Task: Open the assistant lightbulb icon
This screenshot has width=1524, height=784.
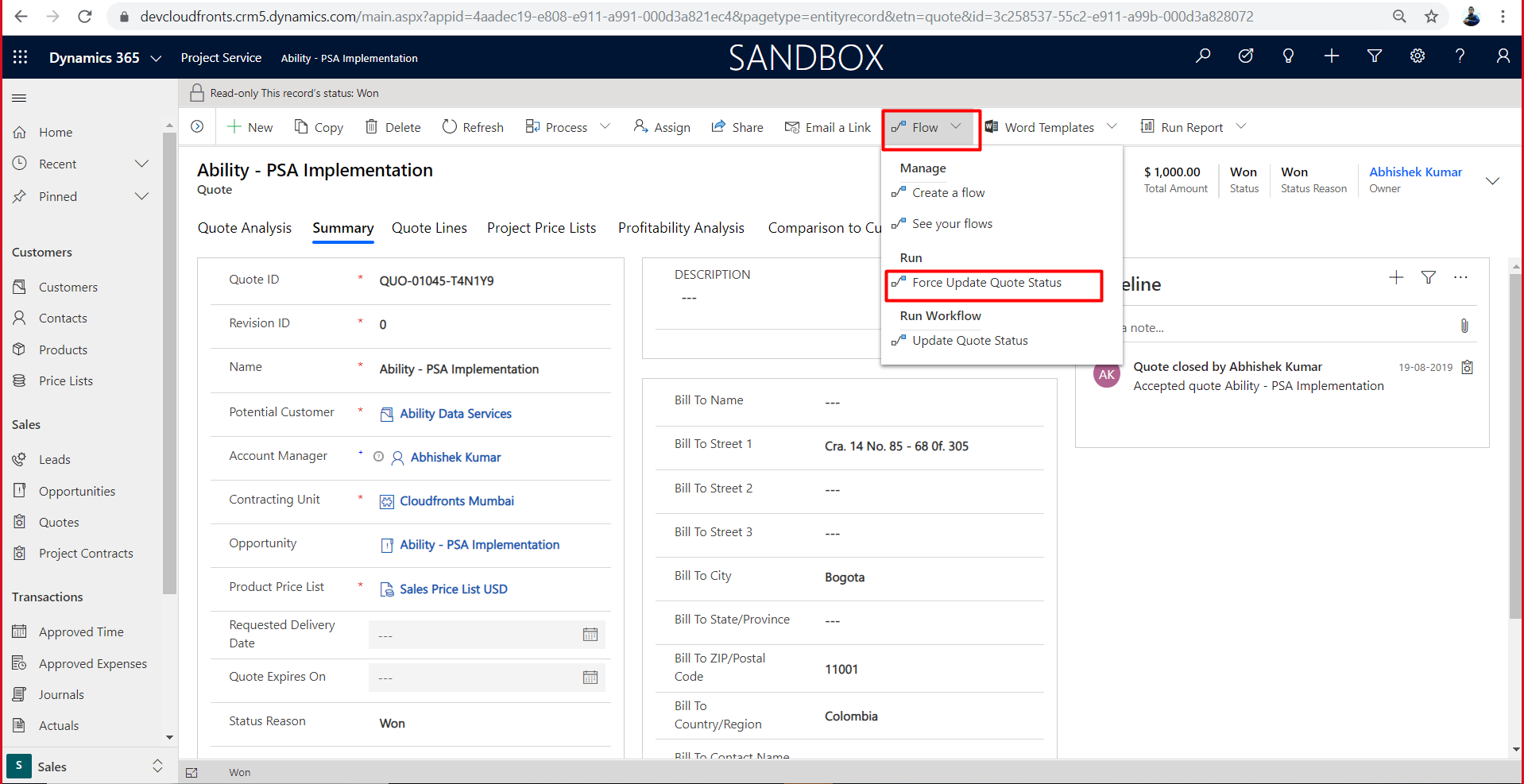Action: tap(1289, 56)
